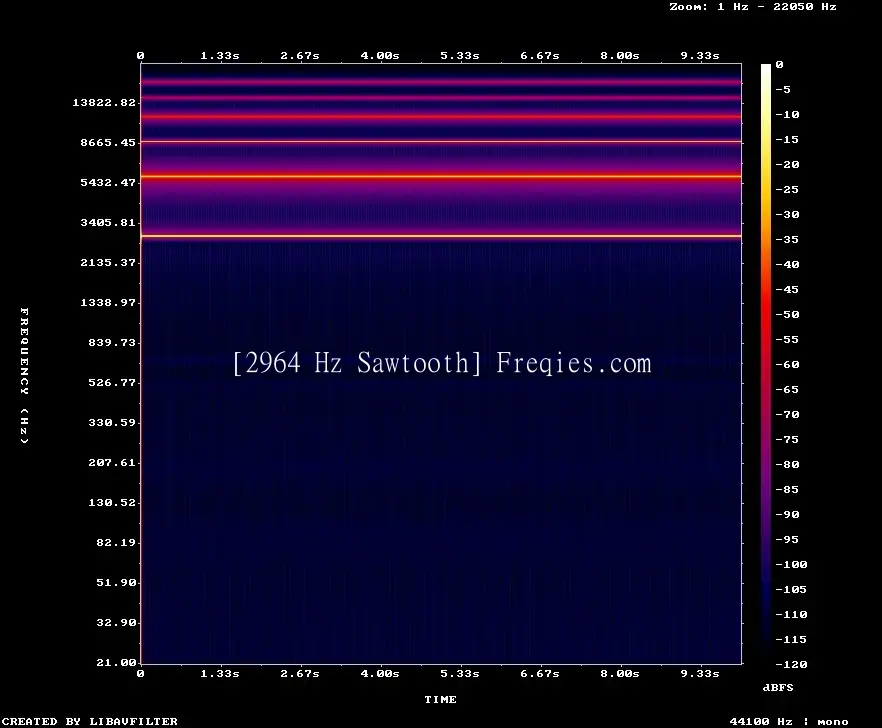Click the -100 value on the dBFS scale
882x728 pixels.
pyautogui.click(x=791, y=564)
